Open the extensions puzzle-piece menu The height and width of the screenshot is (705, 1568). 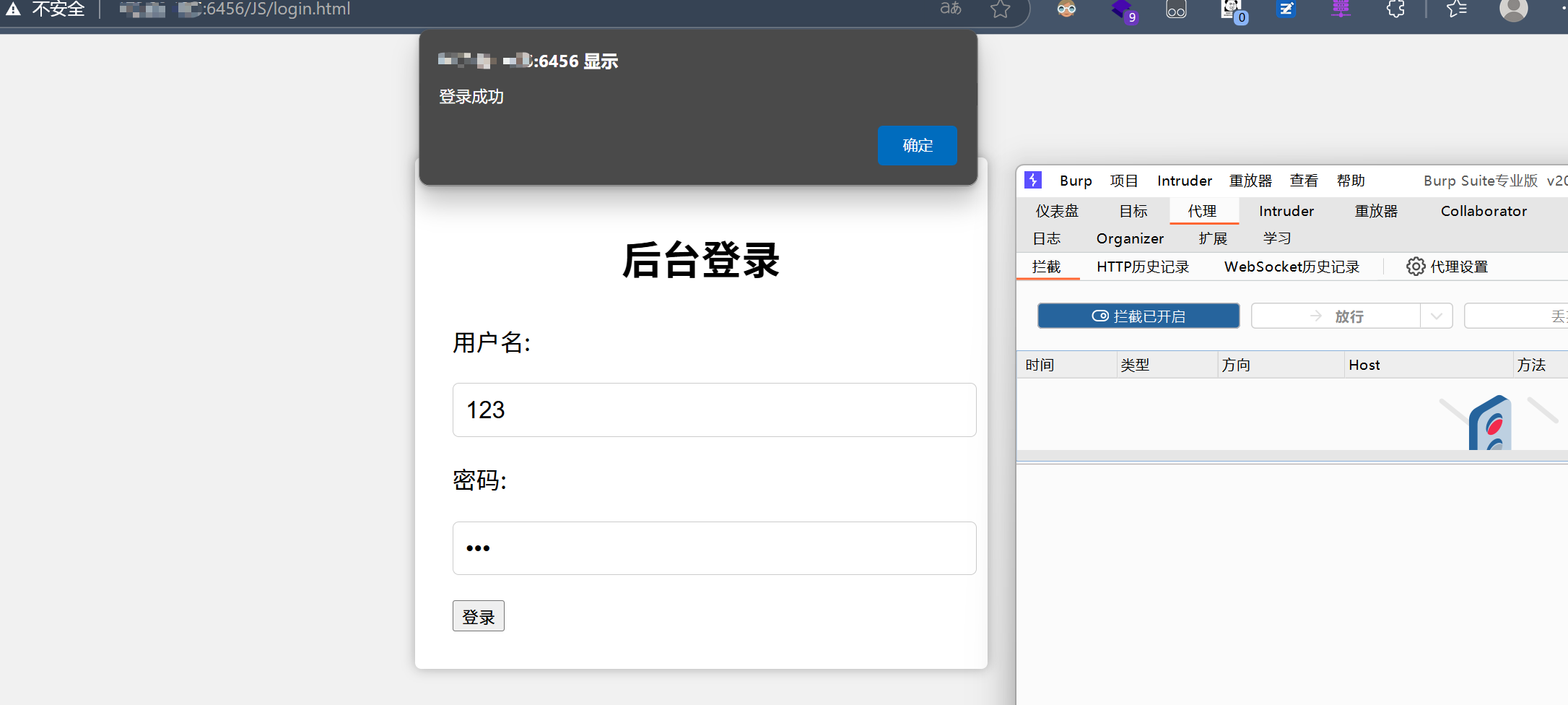pyautogui.click(x=1396, y=9)
